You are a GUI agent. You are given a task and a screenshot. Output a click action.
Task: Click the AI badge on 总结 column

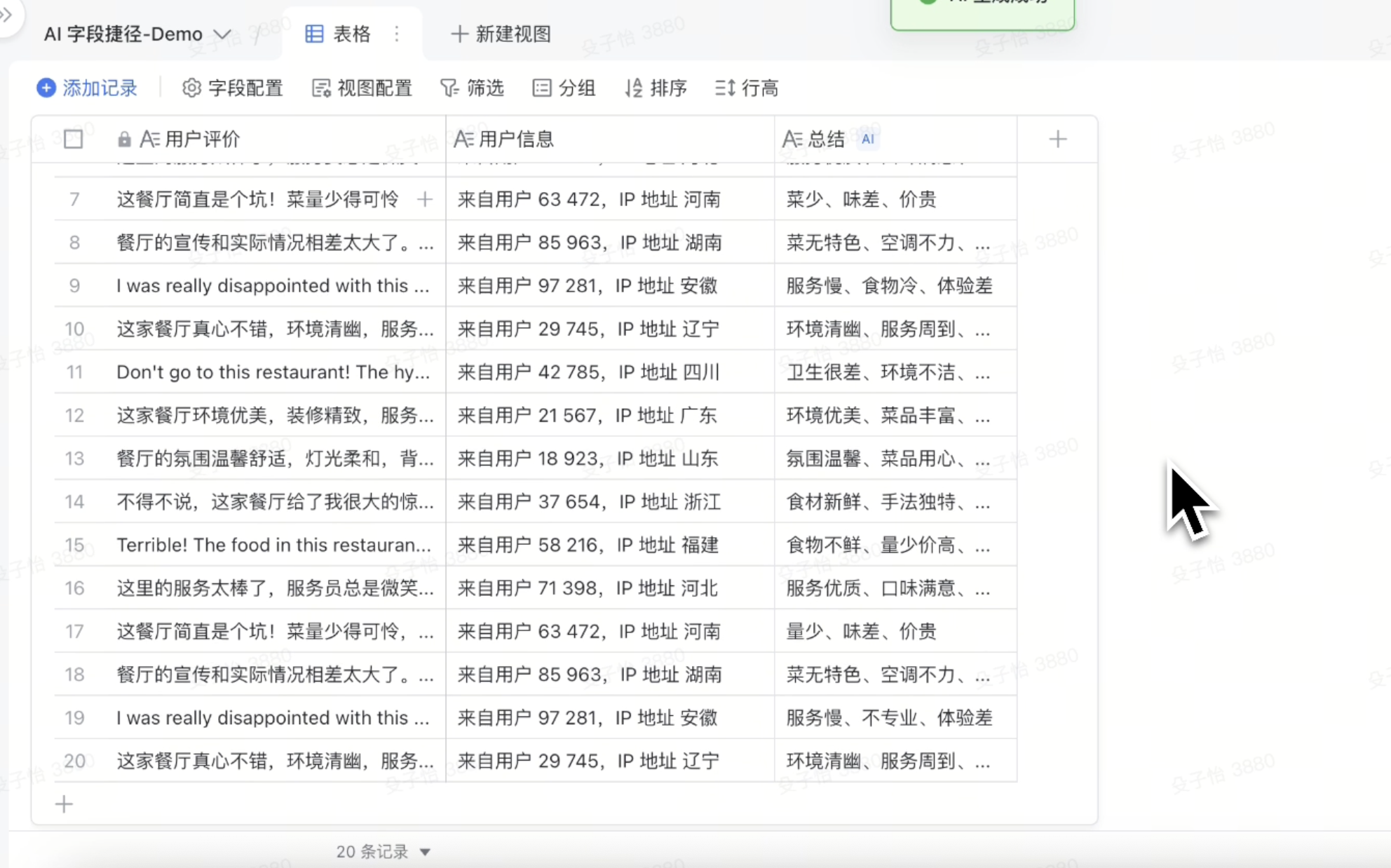[x=867, y=139]
